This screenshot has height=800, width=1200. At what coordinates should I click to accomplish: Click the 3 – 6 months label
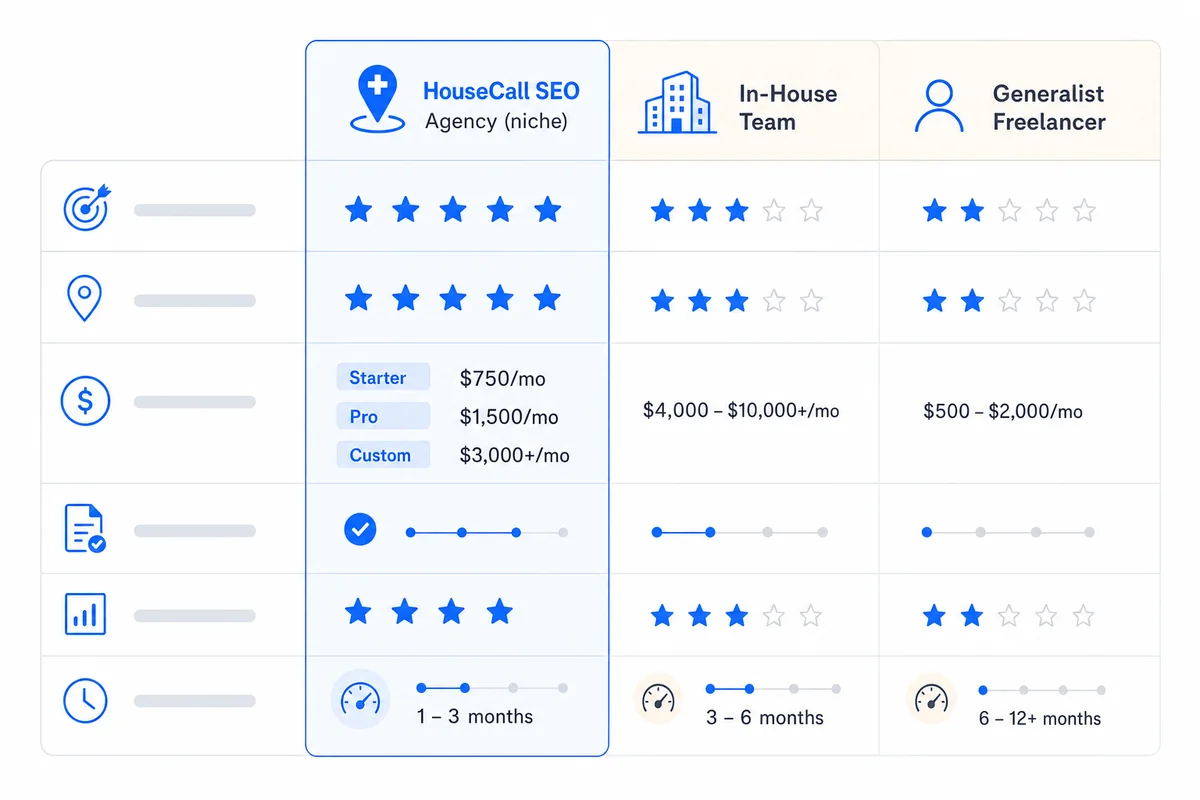coord(765,718)
